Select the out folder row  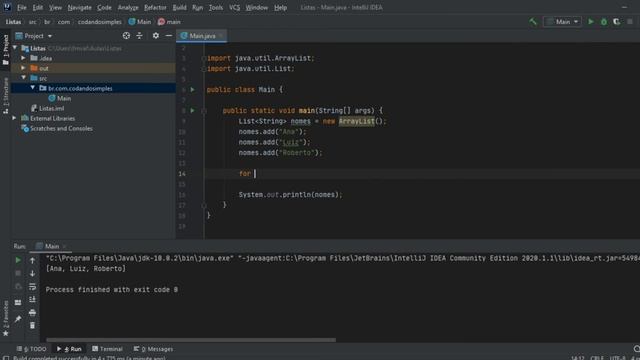pos(93,68)
